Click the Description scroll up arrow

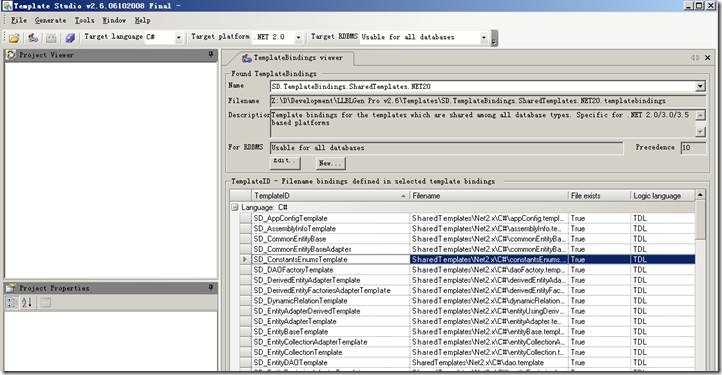pyautogui.click(x=700, y=115)
